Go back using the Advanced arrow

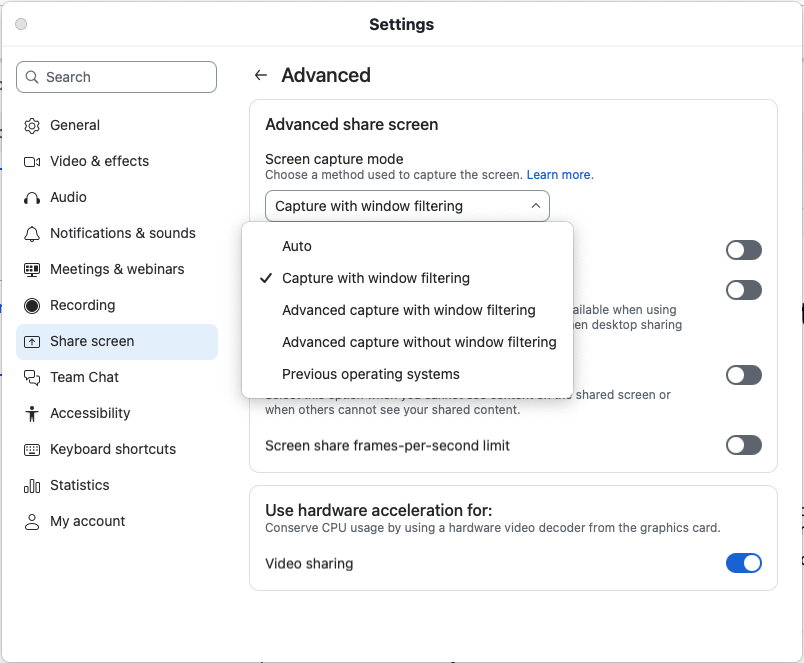click(x=261, y=76)
